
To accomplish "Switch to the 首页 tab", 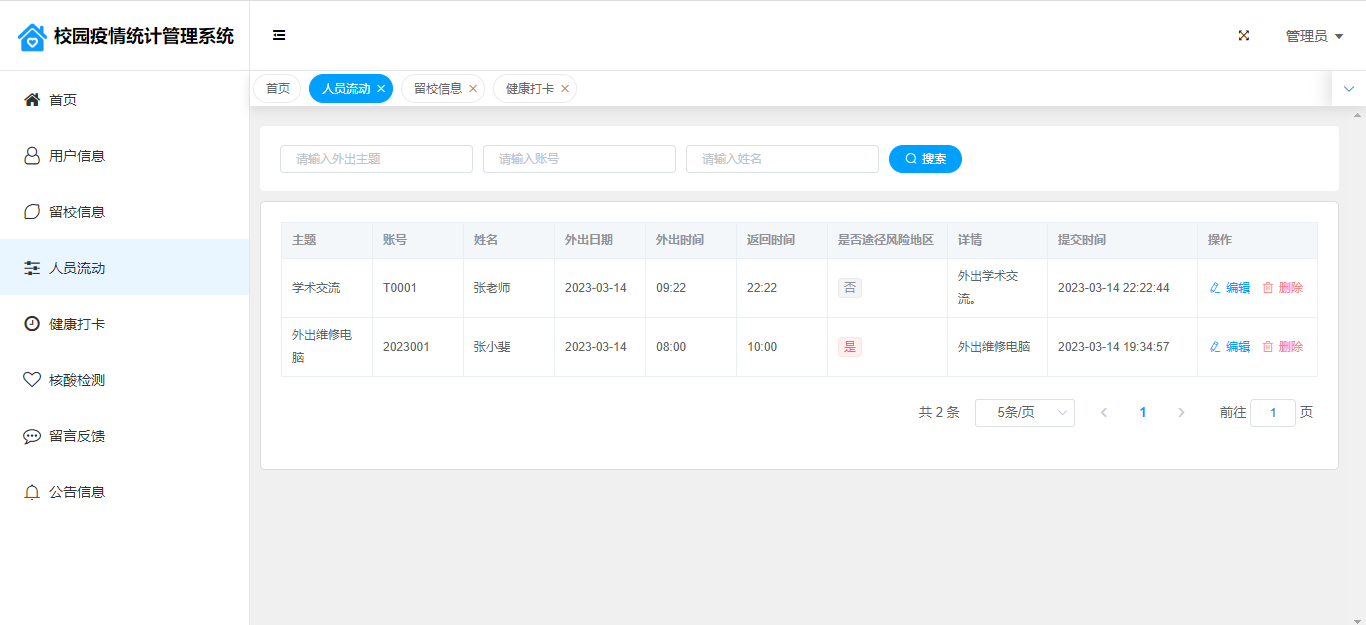I will click(277, 89).
